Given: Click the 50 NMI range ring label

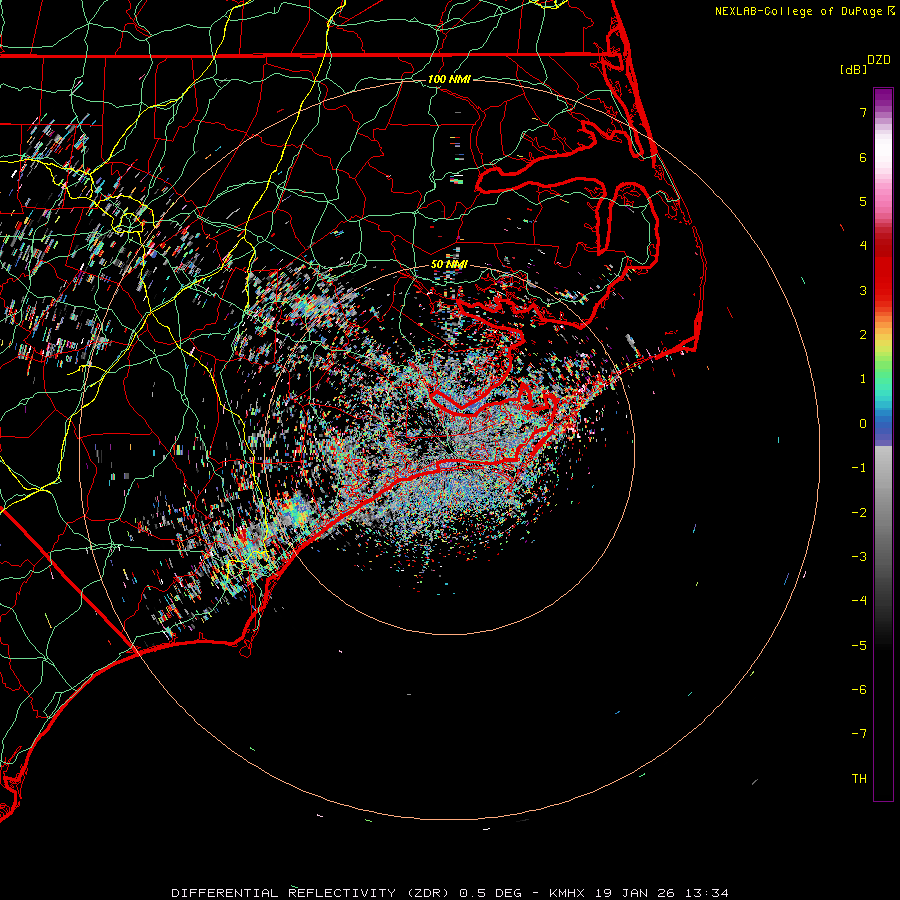Looking at the screenshot, I should click(x=449, y=264).
